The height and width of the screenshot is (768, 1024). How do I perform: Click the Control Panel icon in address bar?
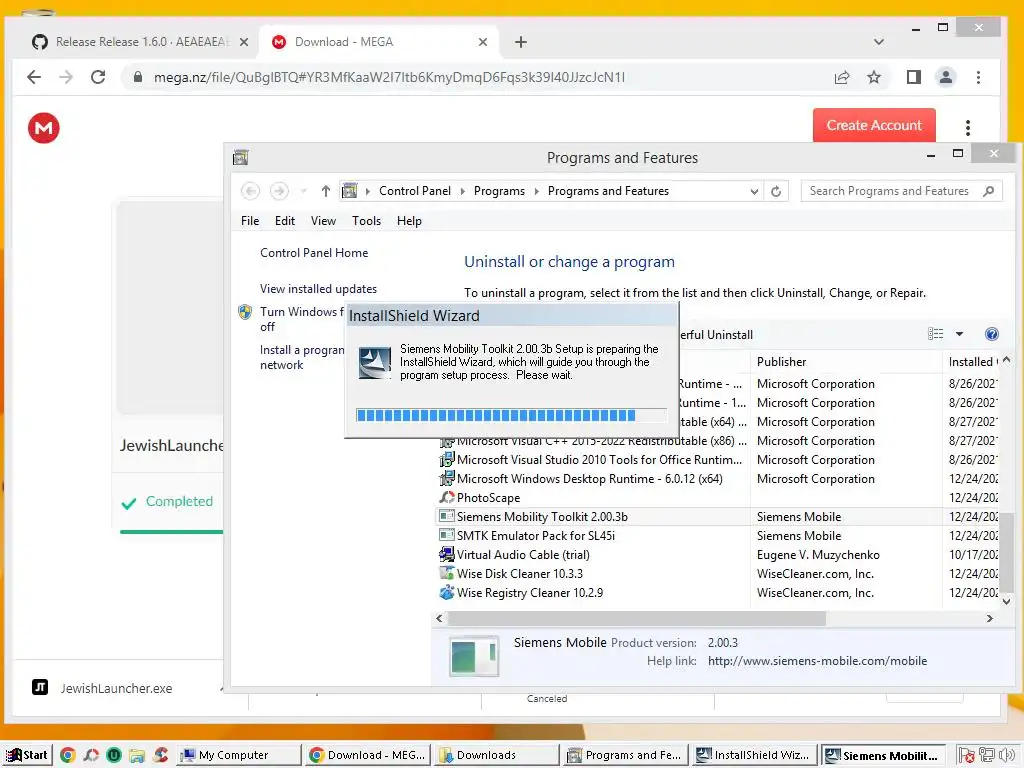350,191
